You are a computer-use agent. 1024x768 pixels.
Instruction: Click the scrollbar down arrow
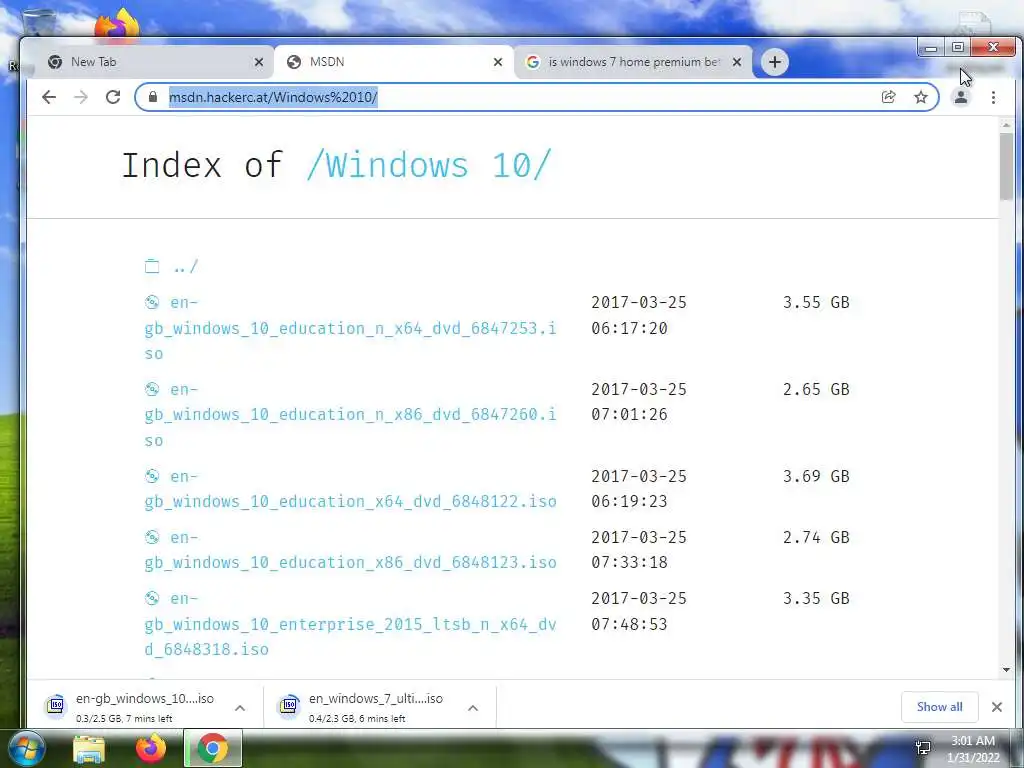pyautogui.click(x=1006, y=670)
